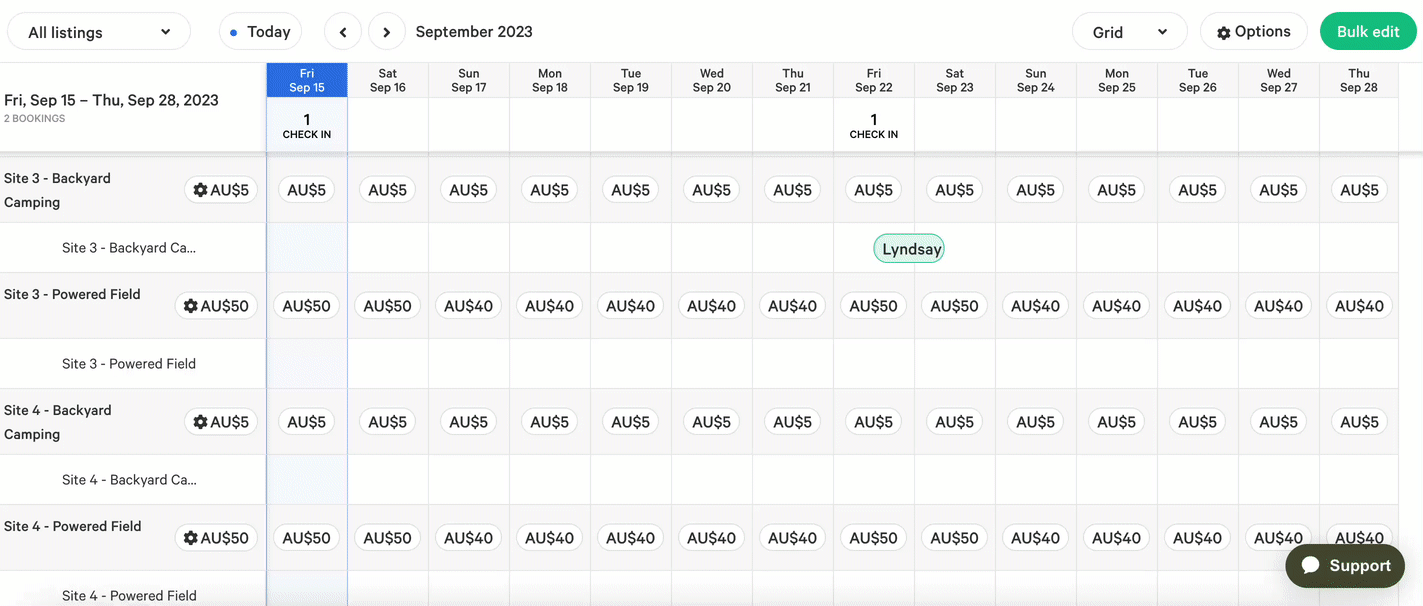
Task: Open the Options gear menu
Action: click(1254, 32)
